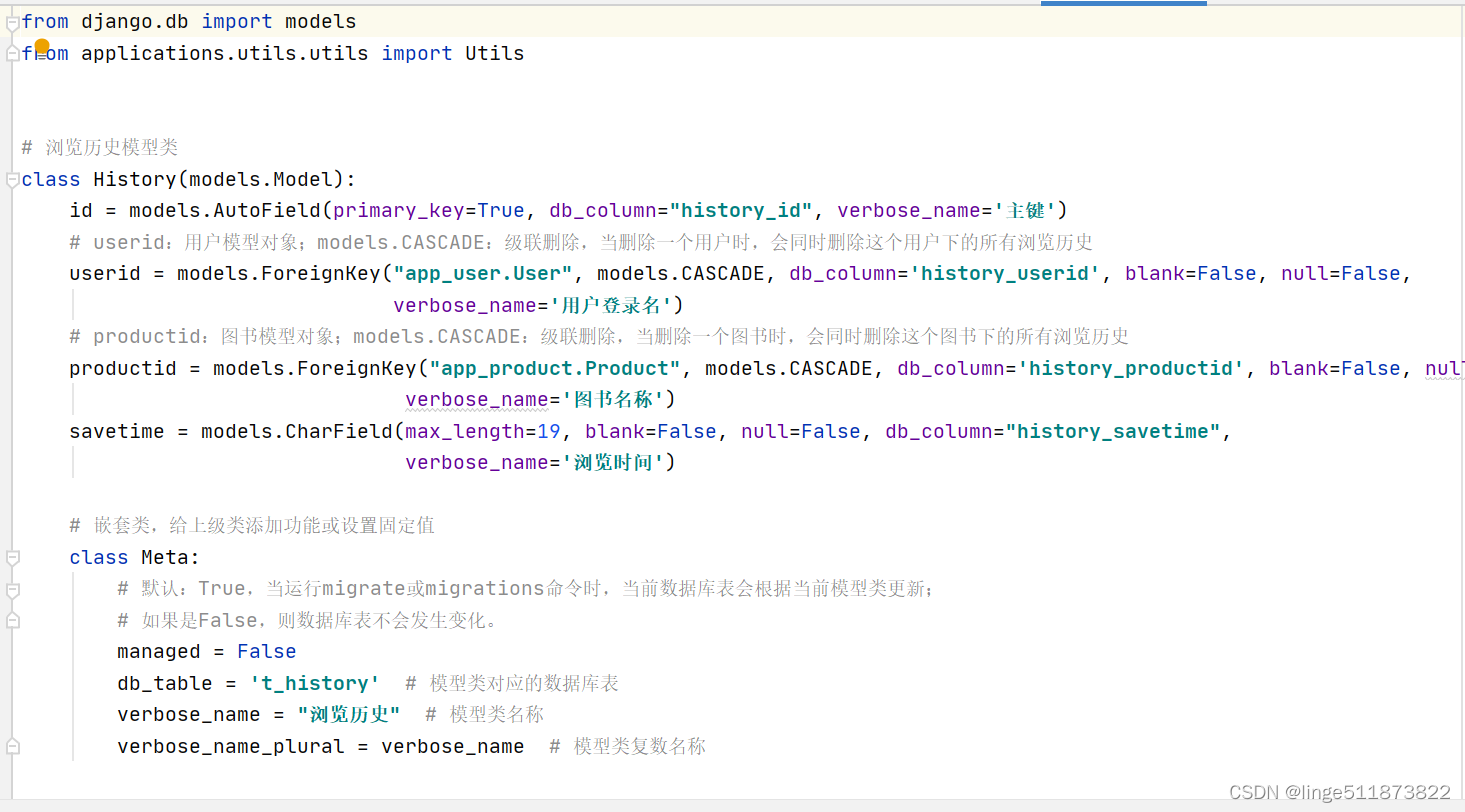Click Utils at end of second import
Screen dimensions: 1465x812
[x=495, y=53]
